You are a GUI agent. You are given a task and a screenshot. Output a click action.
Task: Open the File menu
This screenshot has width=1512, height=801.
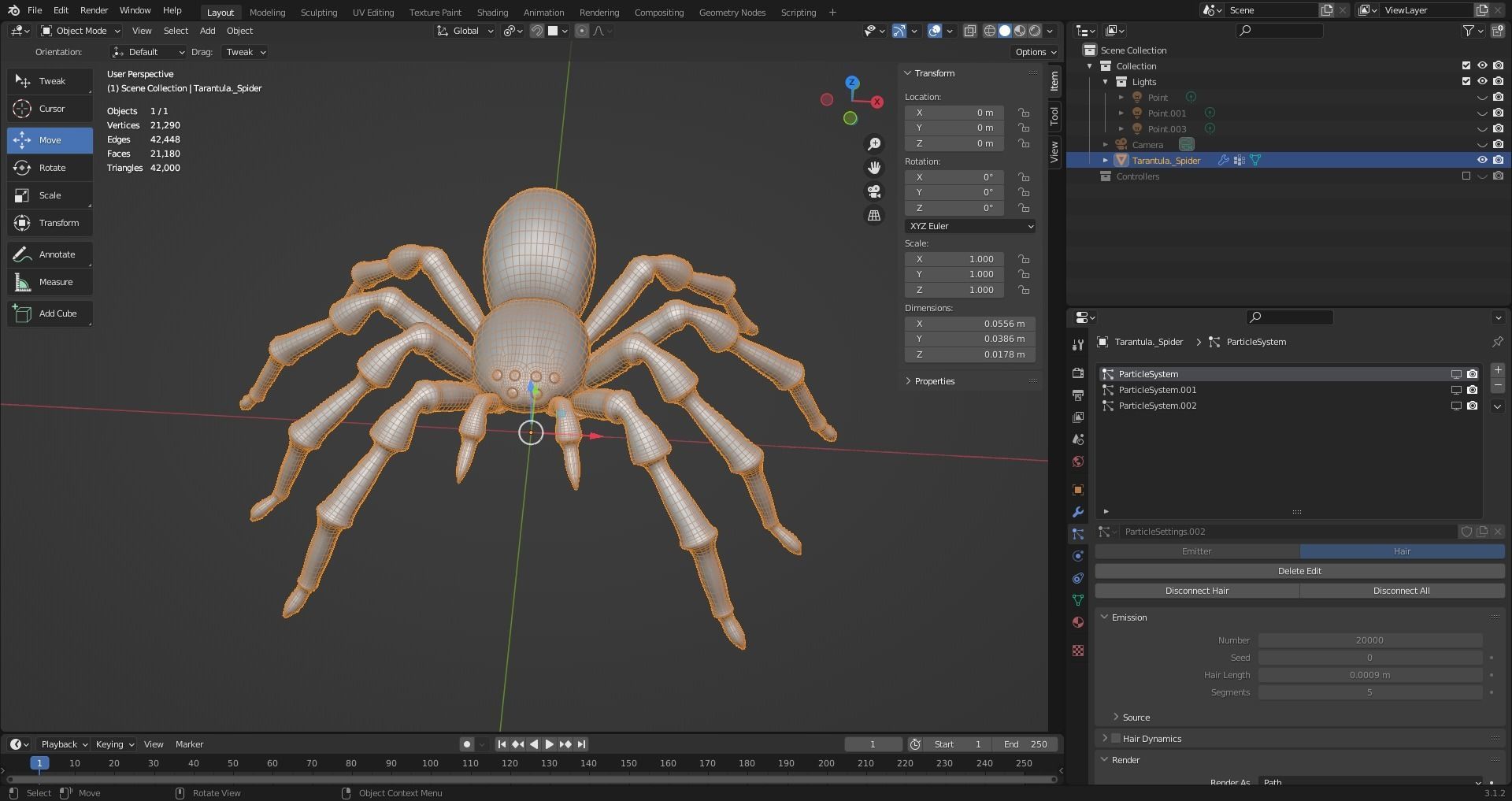pos(35,10)
